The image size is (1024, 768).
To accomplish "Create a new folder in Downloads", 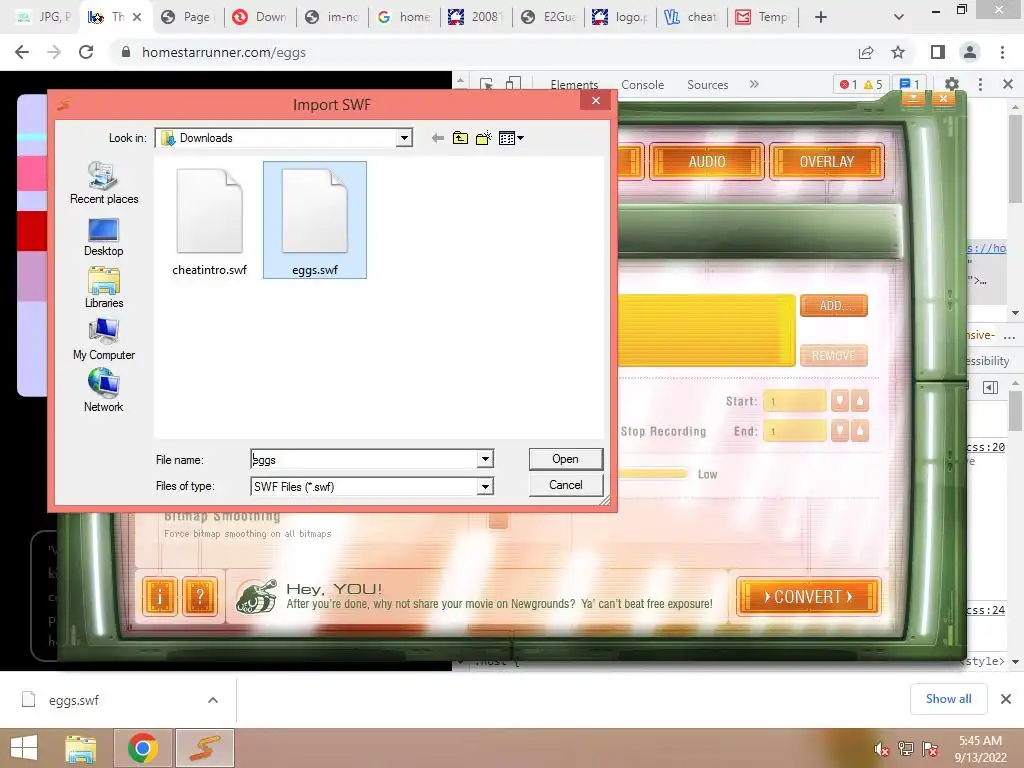I will pos(484,138).
